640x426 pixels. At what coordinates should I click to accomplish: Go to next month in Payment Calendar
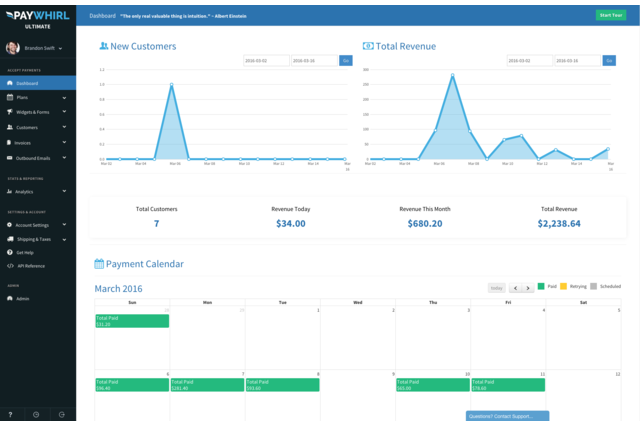coord(528,288)
